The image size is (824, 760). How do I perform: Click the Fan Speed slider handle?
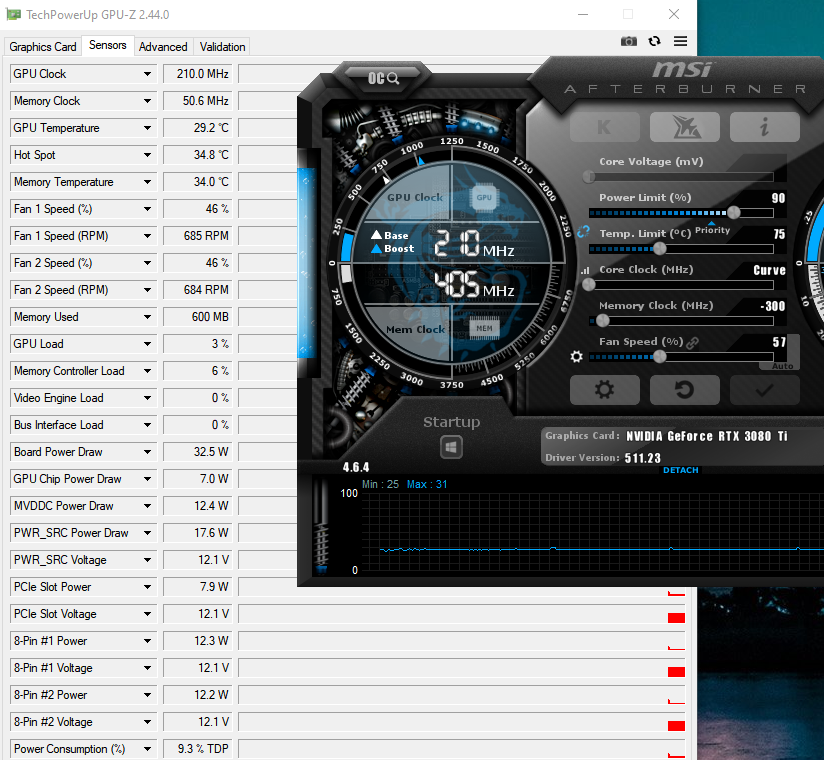pos(660,356)
